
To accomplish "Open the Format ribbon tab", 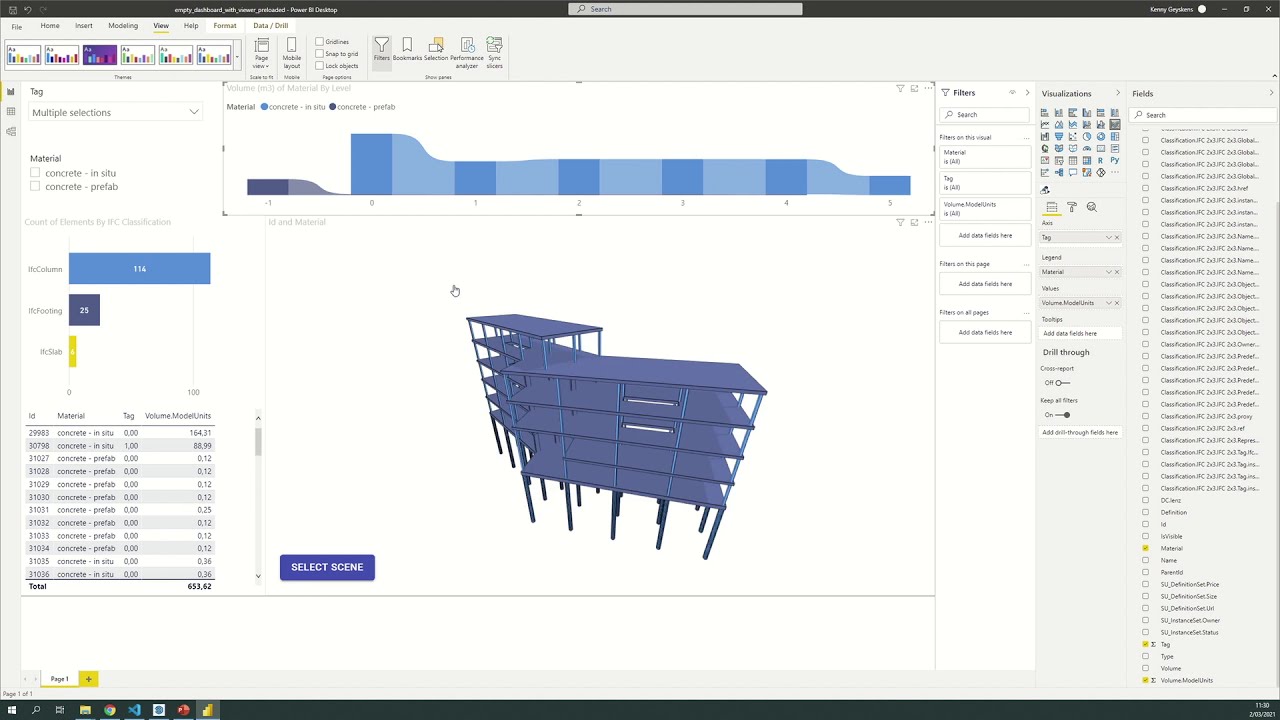I will point(225,26).
